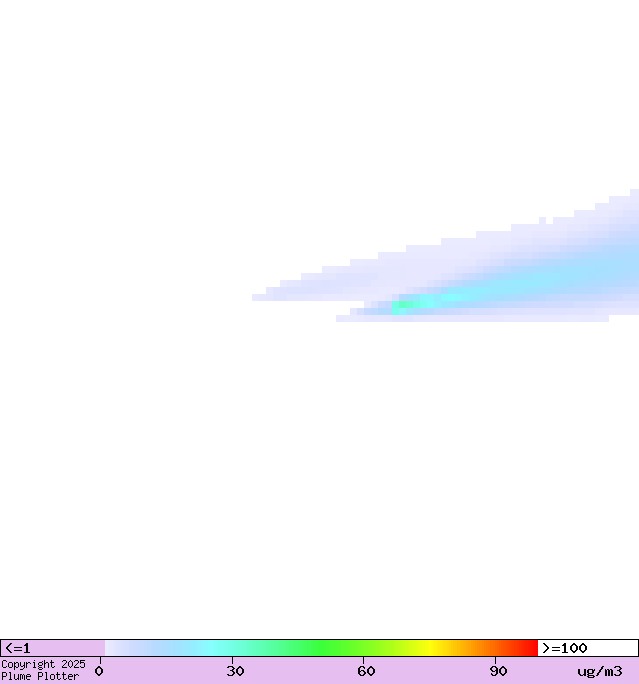This screenshot has height=684, width=639.
Task: Click the '0' scale tick label
Action: 99,671
